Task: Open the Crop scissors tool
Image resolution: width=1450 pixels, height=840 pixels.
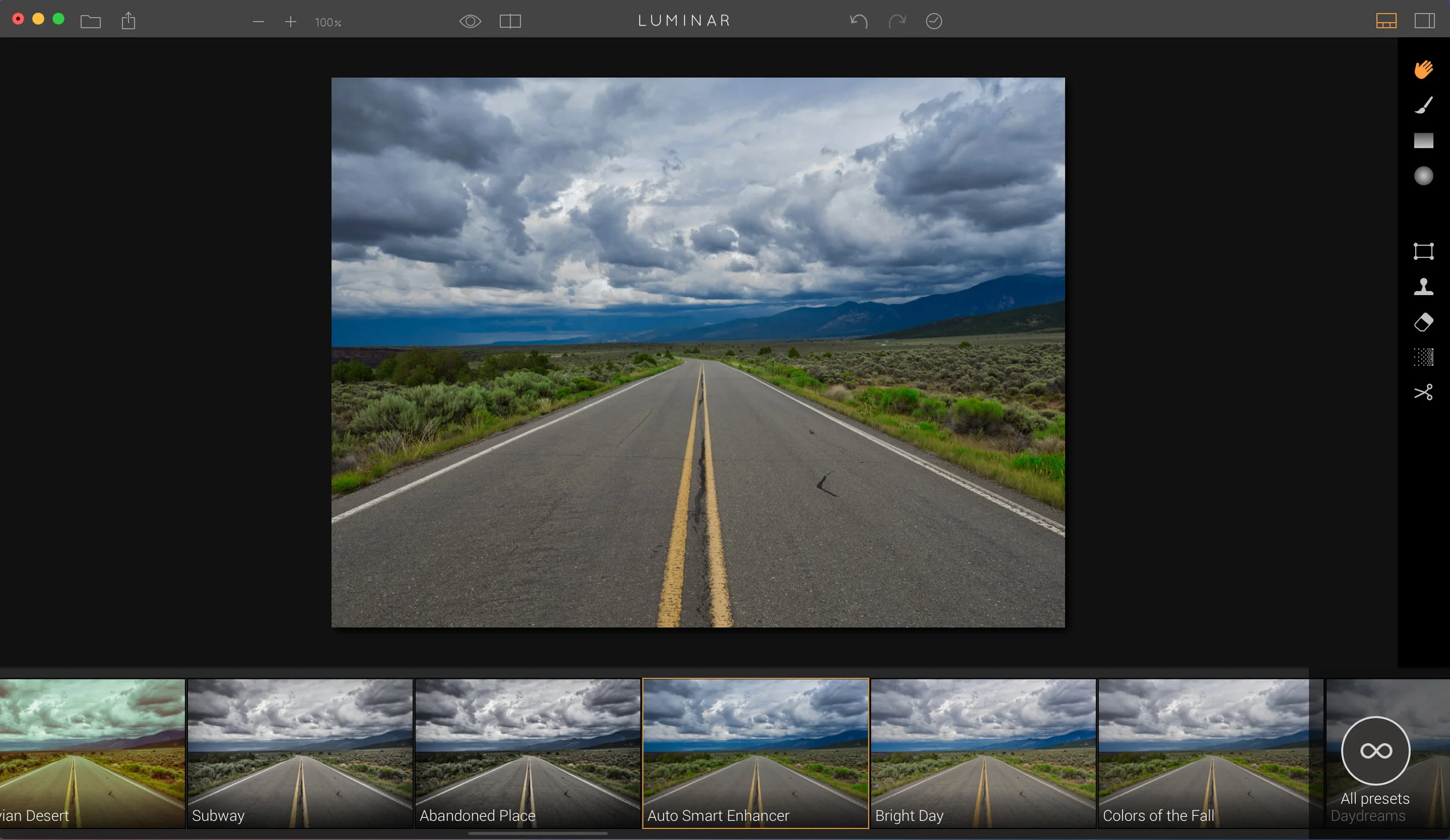Action: [x=1423, y=392]
